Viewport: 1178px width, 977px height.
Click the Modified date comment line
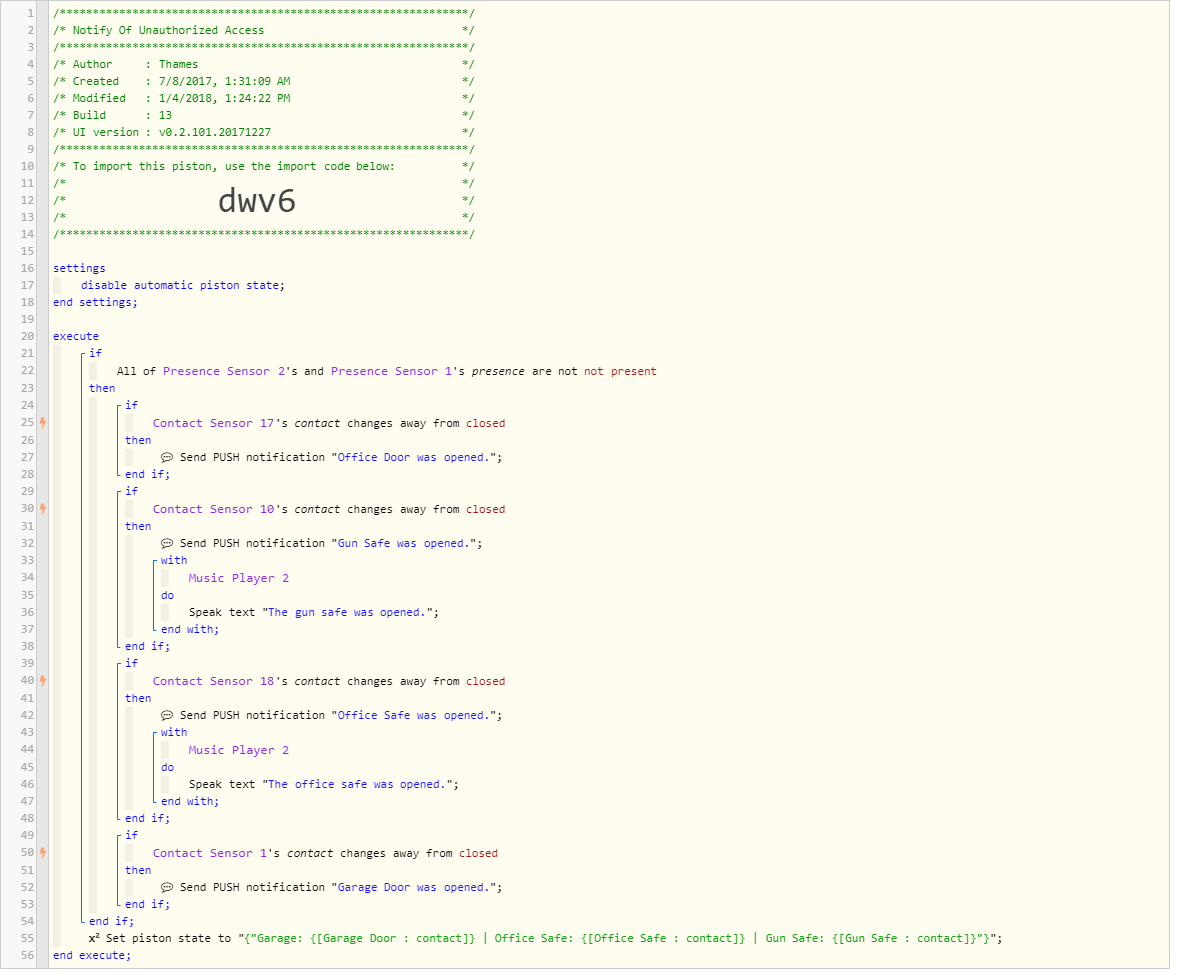[264, 98]
